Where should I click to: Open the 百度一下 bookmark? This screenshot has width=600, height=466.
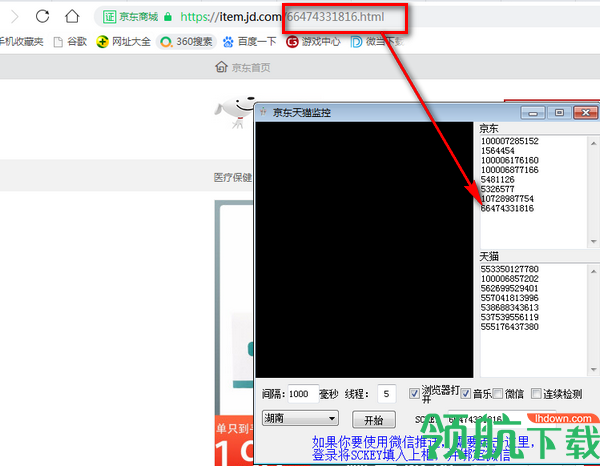pyautogui.click(x=249, y=42)
